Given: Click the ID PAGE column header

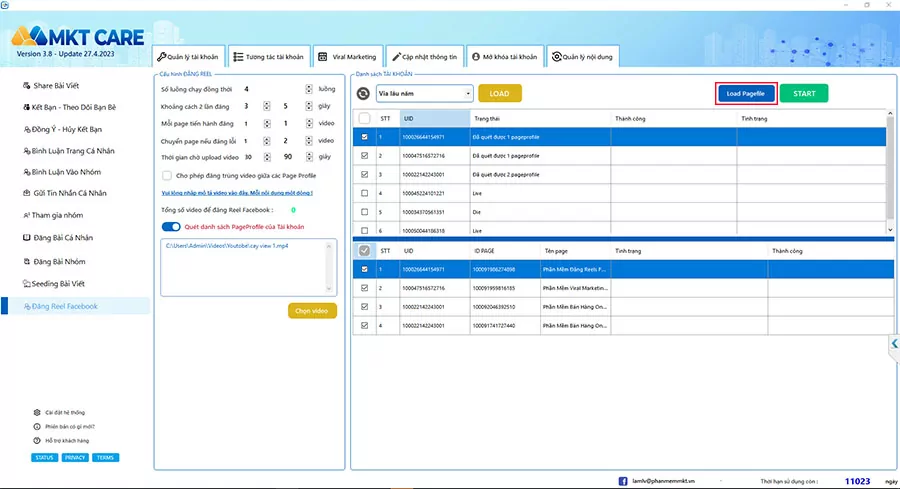Looking at the screenshot, I should pyautogui.click(x=505, y=251).
